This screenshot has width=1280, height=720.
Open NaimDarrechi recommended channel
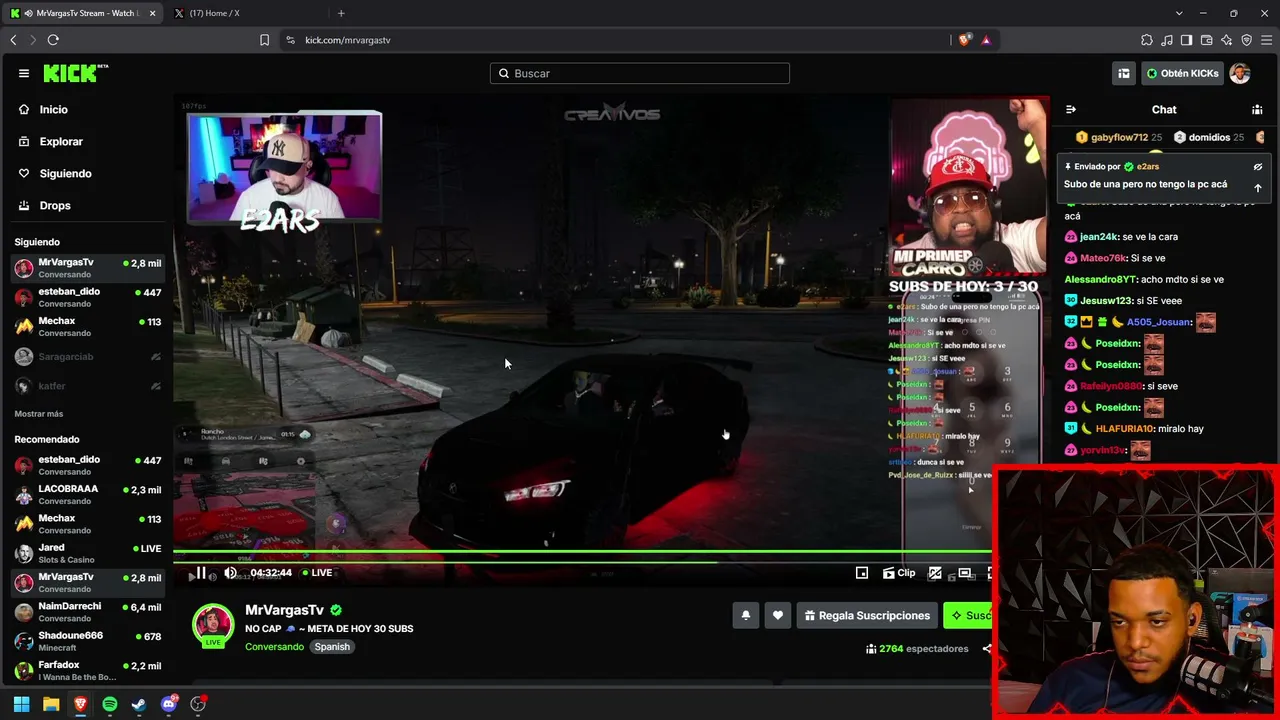pos(88,612)
